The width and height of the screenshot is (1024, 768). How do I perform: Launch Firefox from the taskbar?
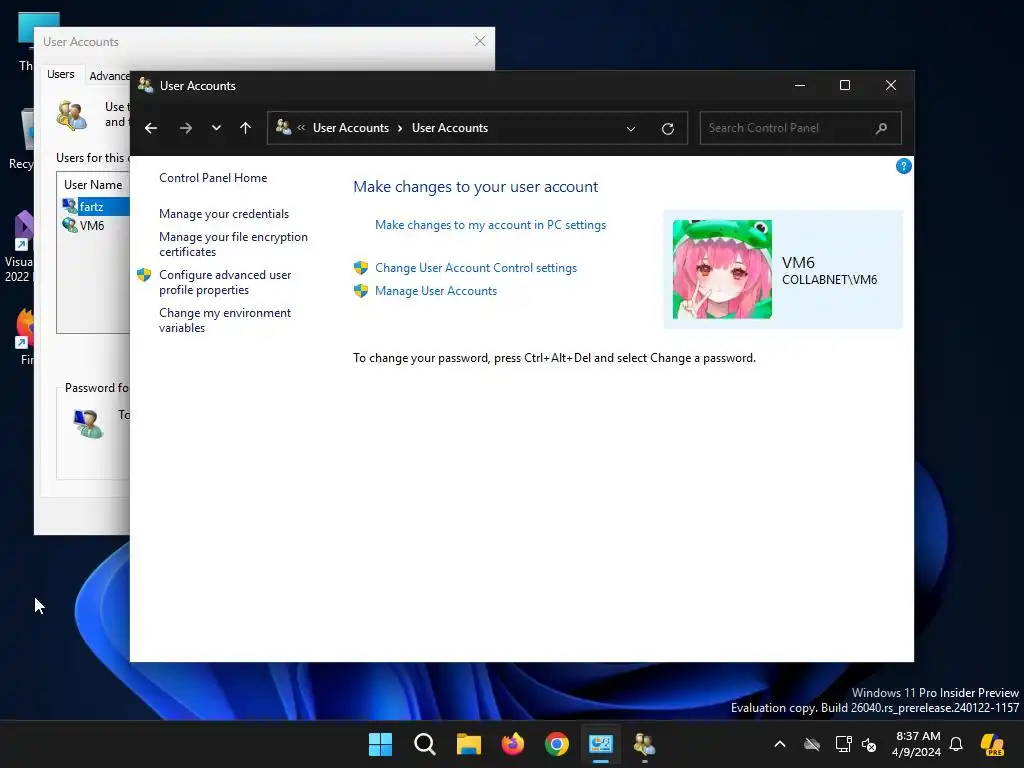tap(513, 744)
